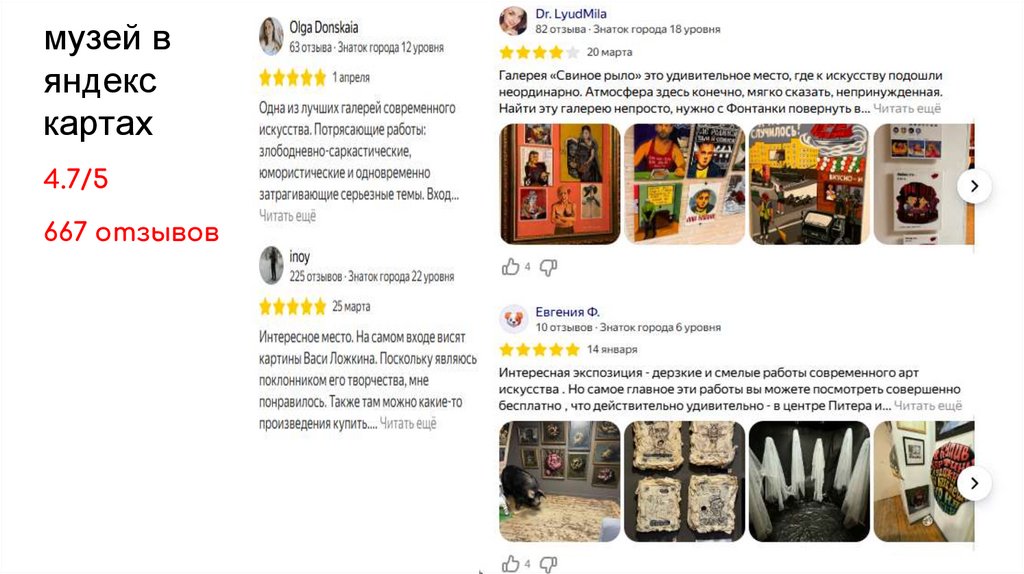
Task: Open Dr. LyudMila's profile avatar
Action: (x=513, y=21)
